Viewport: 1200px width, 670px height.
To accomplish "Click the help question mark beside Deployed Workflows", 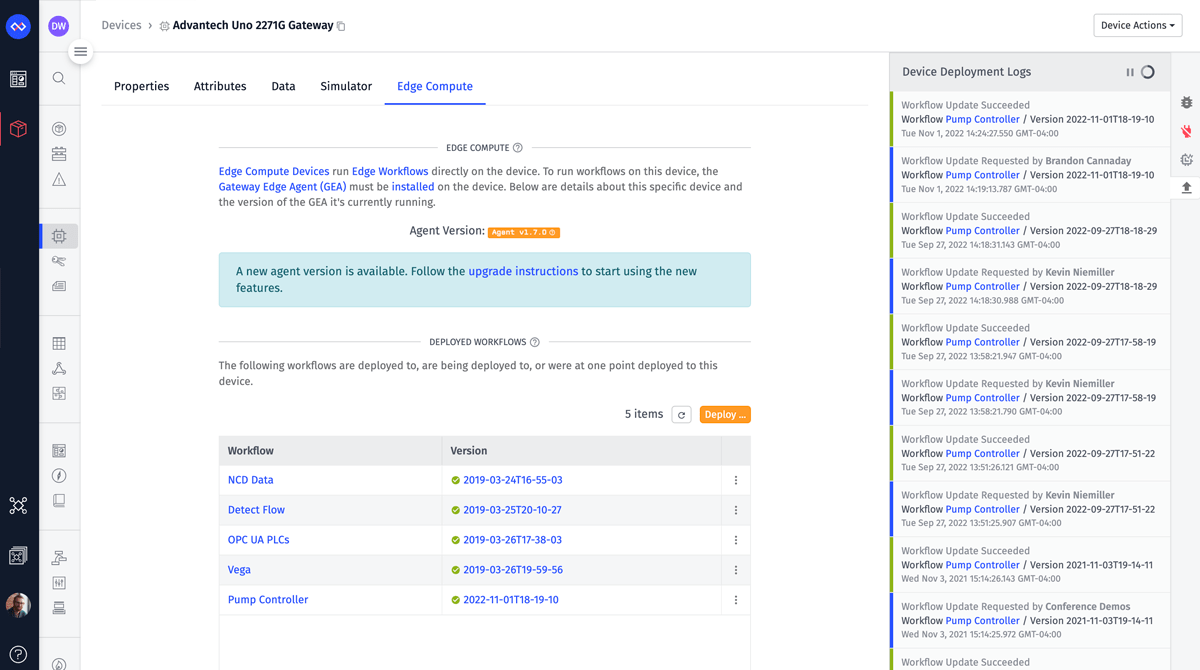I will pyautogui.click(x=535, y=342).
